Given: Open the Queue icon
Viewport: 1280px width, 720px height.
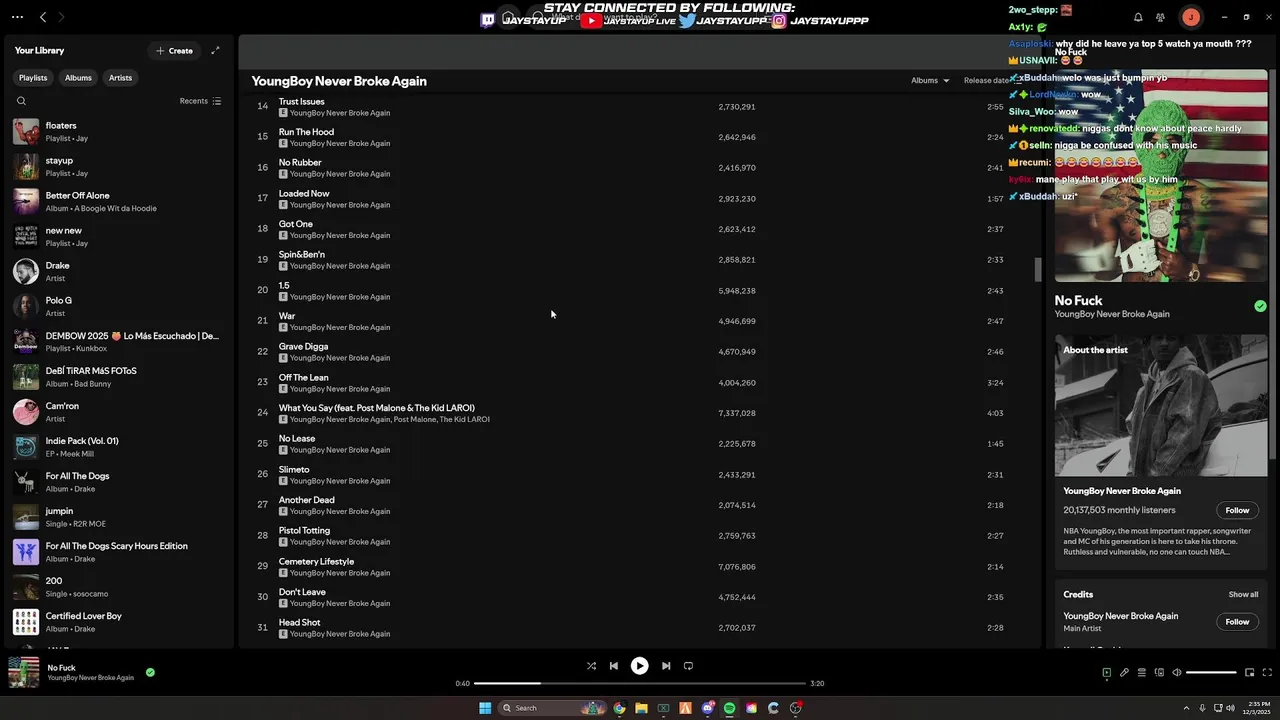Looking at the screenshot, I should click(x=1142, y=673).
